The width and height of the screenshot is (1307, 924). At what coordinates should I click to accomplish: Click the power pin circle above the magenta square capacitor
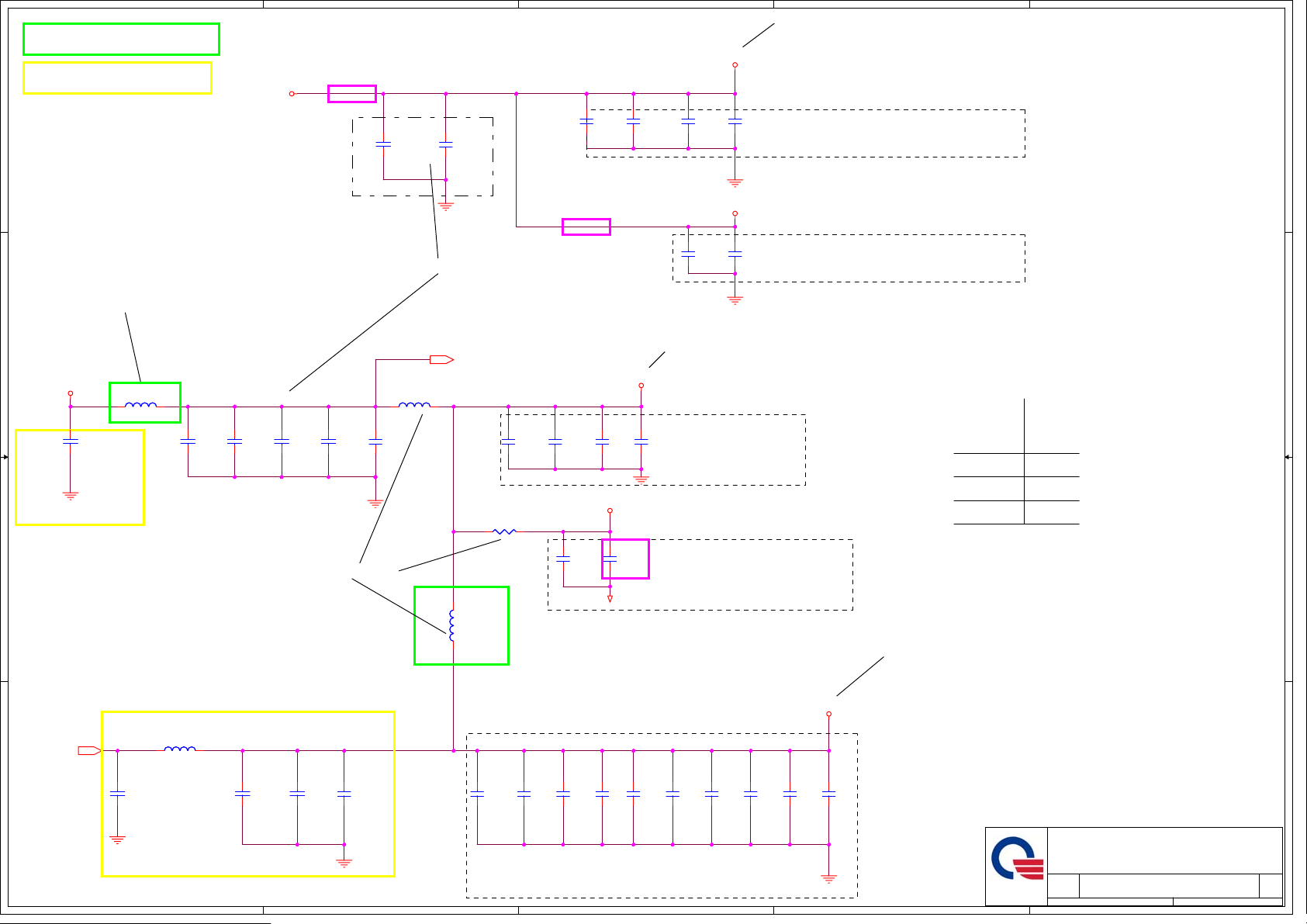[610, 510]
